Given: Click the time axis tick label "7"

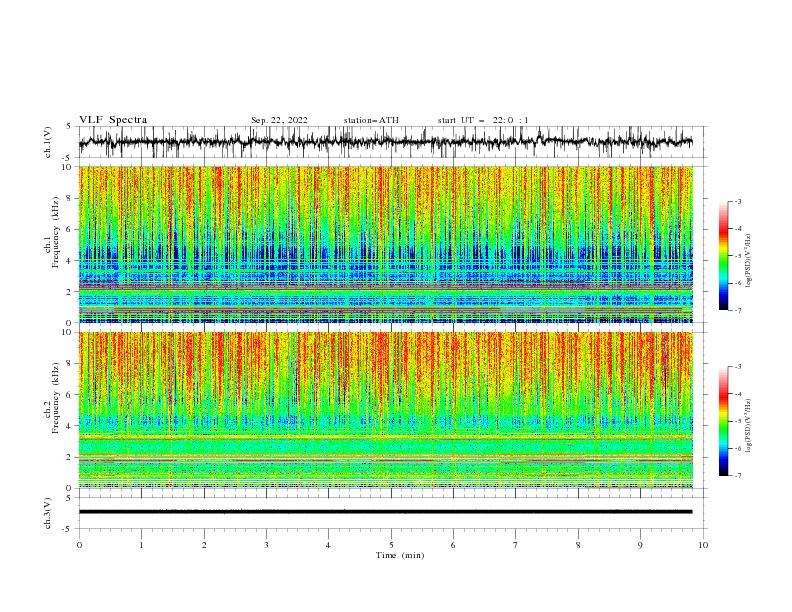Looking at the screenshot, I should (x=516, y=545).
